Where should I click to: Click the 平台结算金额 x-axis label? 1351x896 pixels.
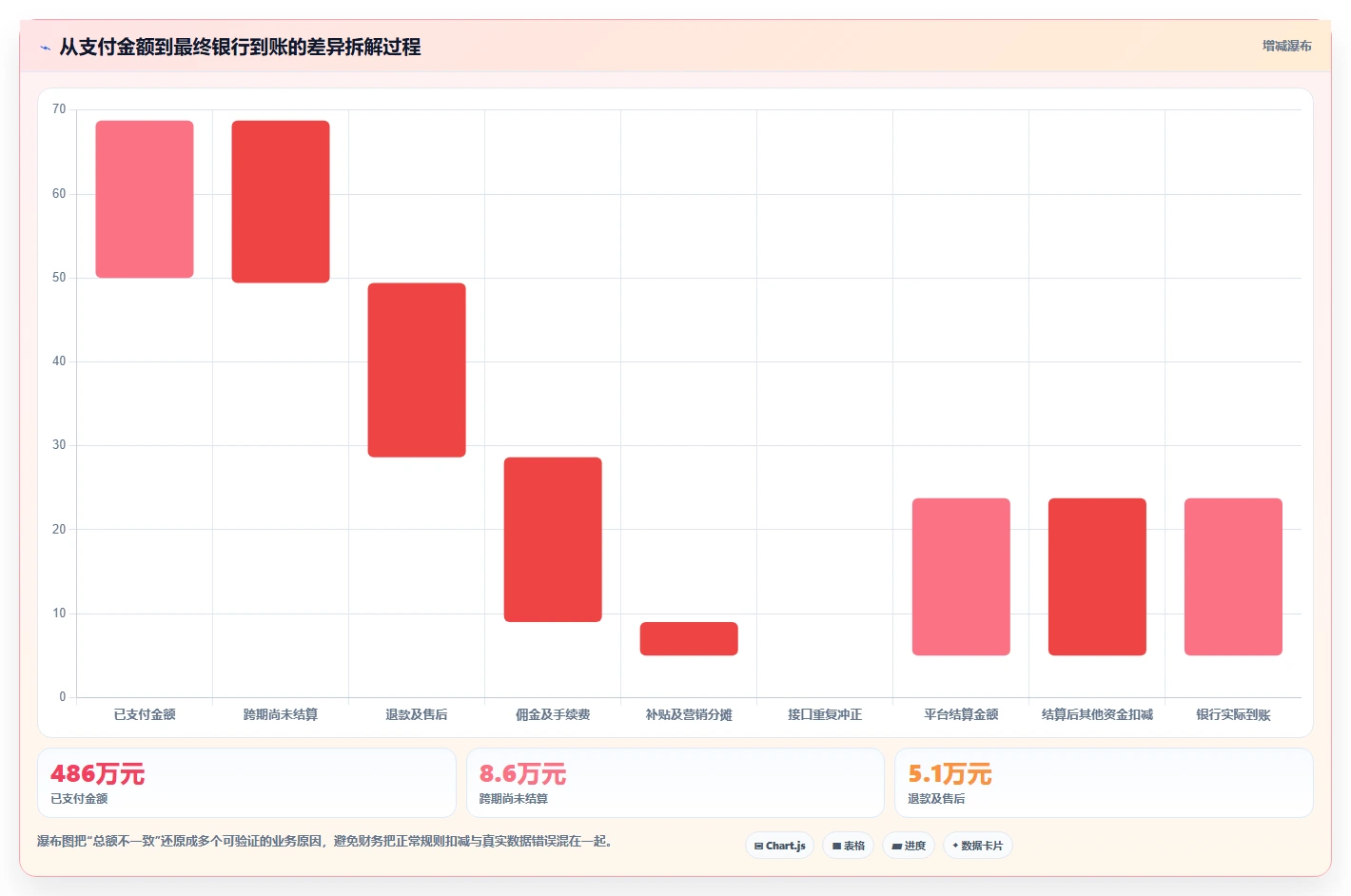click(961, 714)
